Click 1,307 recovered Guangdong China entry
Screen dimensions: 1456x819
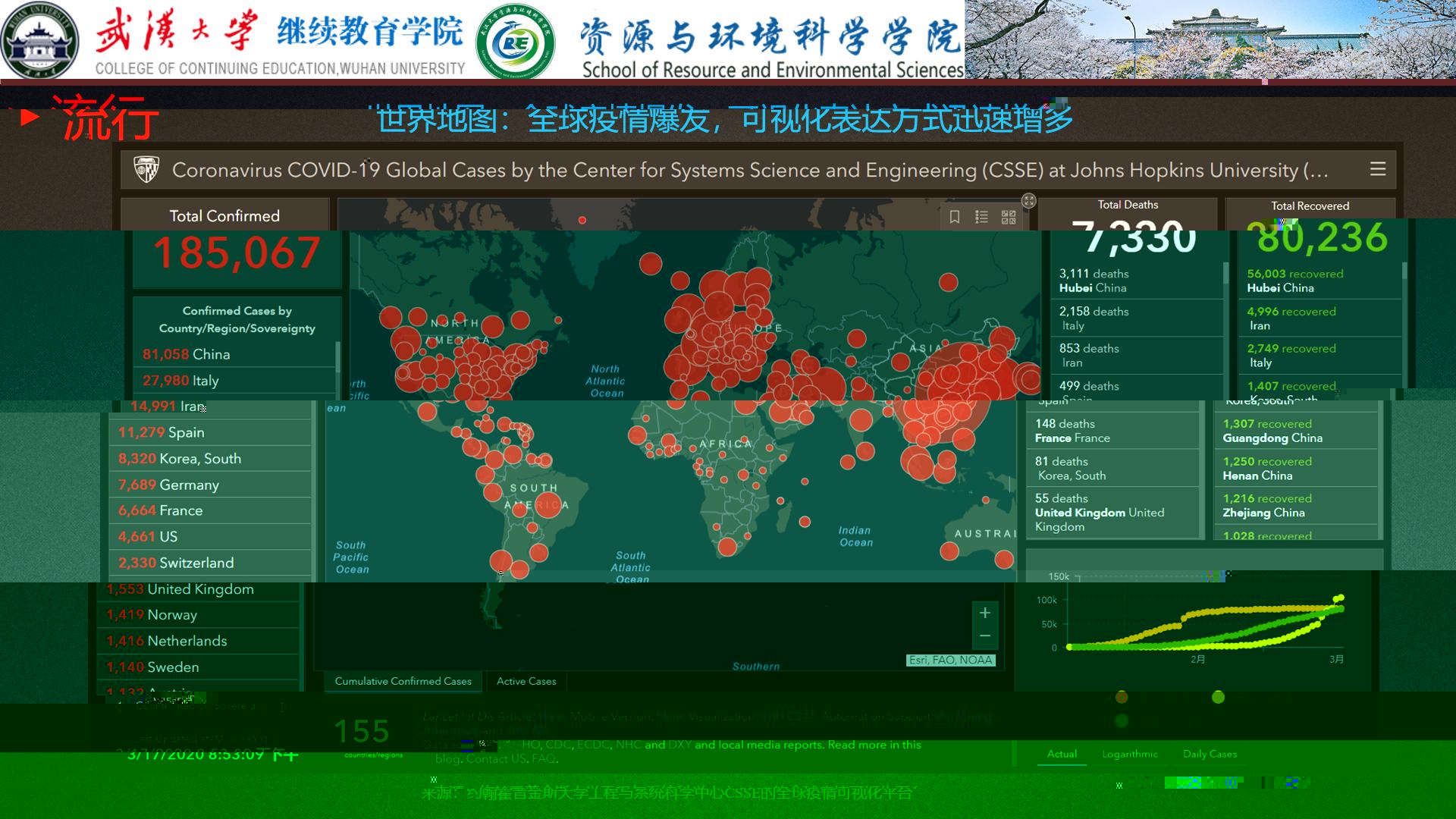point(1296,431)
